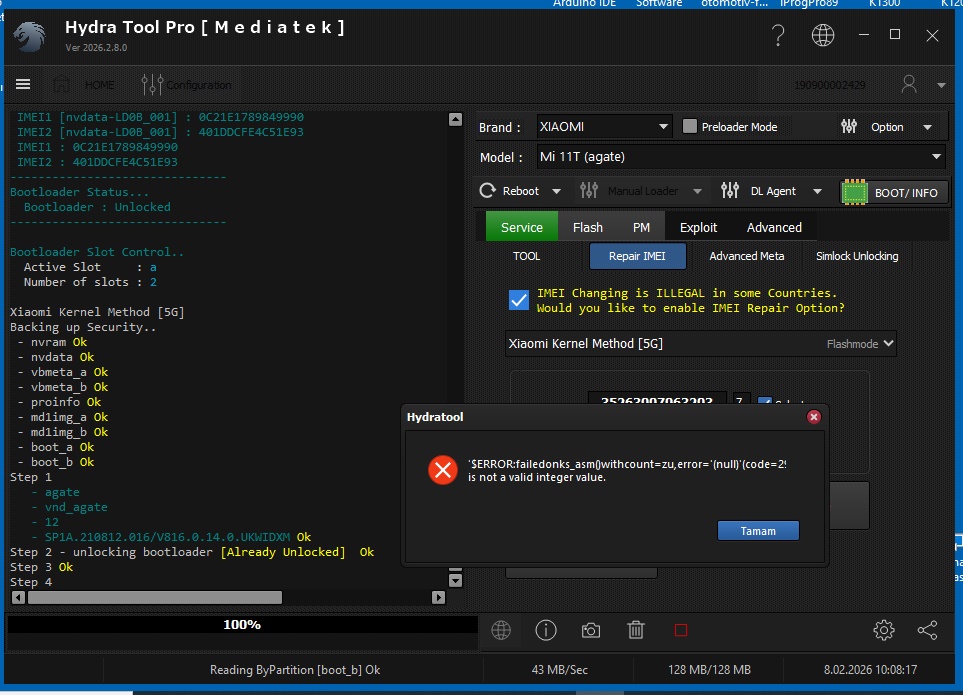
Task: Take a screenshot with camera icon
Action: (x=591, y=630)
